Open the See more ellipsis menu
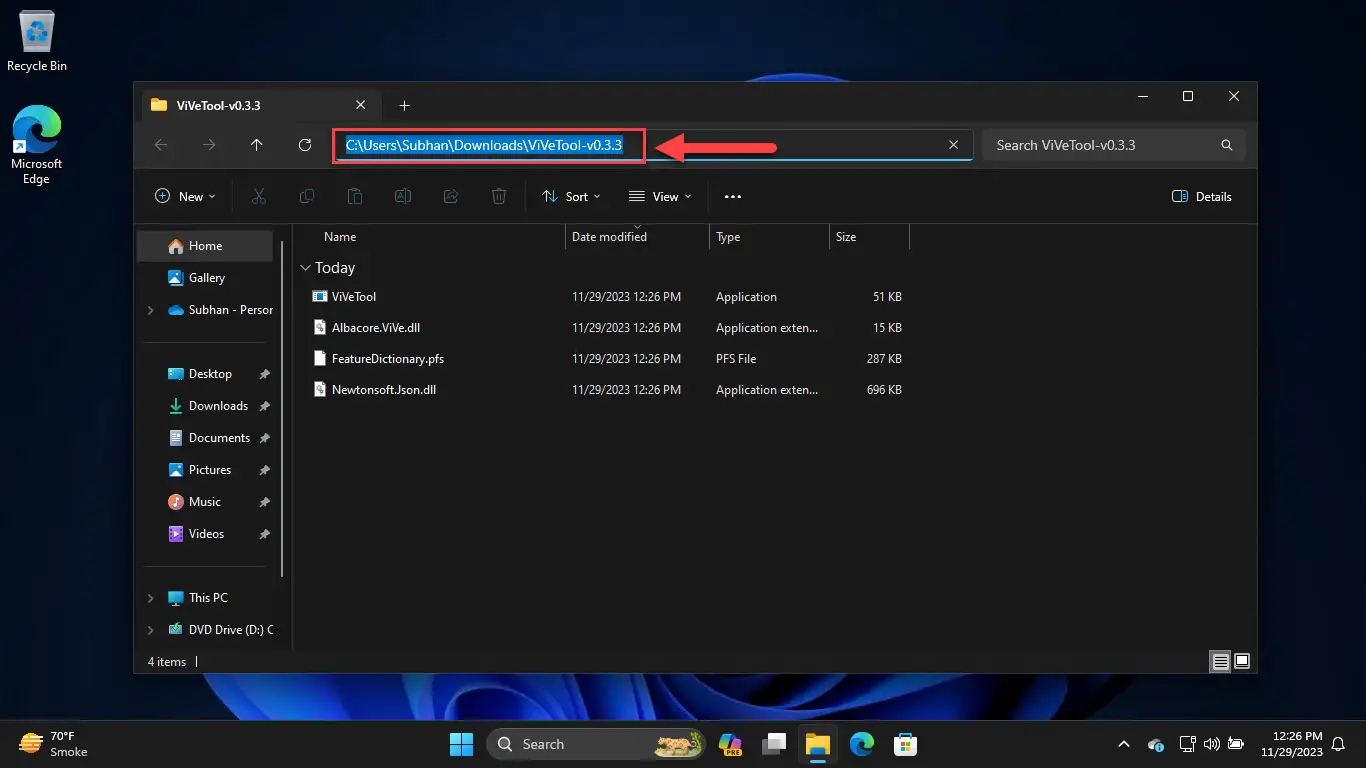This screenshot has width=1366, height=768. [733, 196]
